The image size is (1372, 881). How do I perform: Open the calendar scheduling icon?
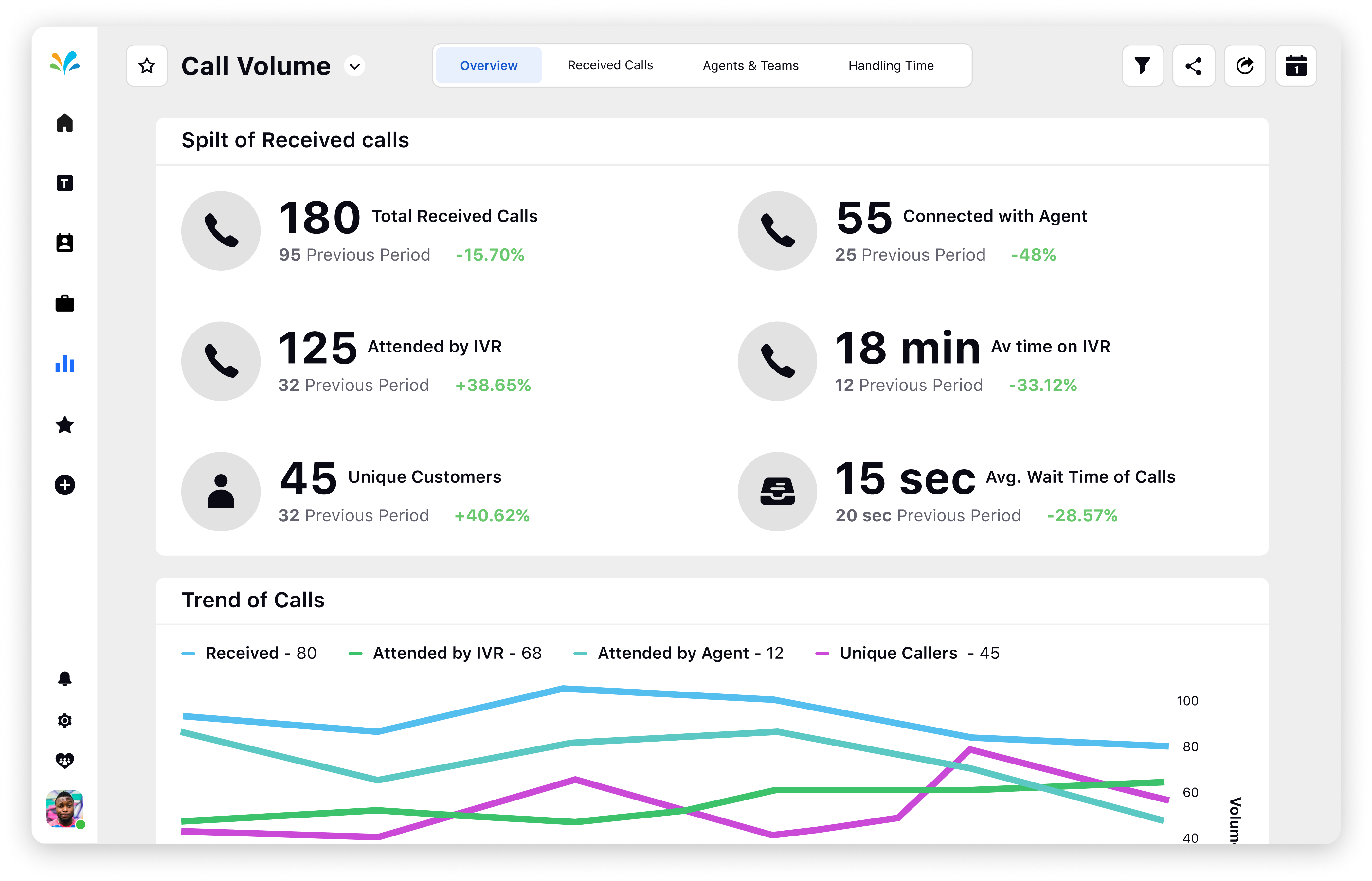1295,65
